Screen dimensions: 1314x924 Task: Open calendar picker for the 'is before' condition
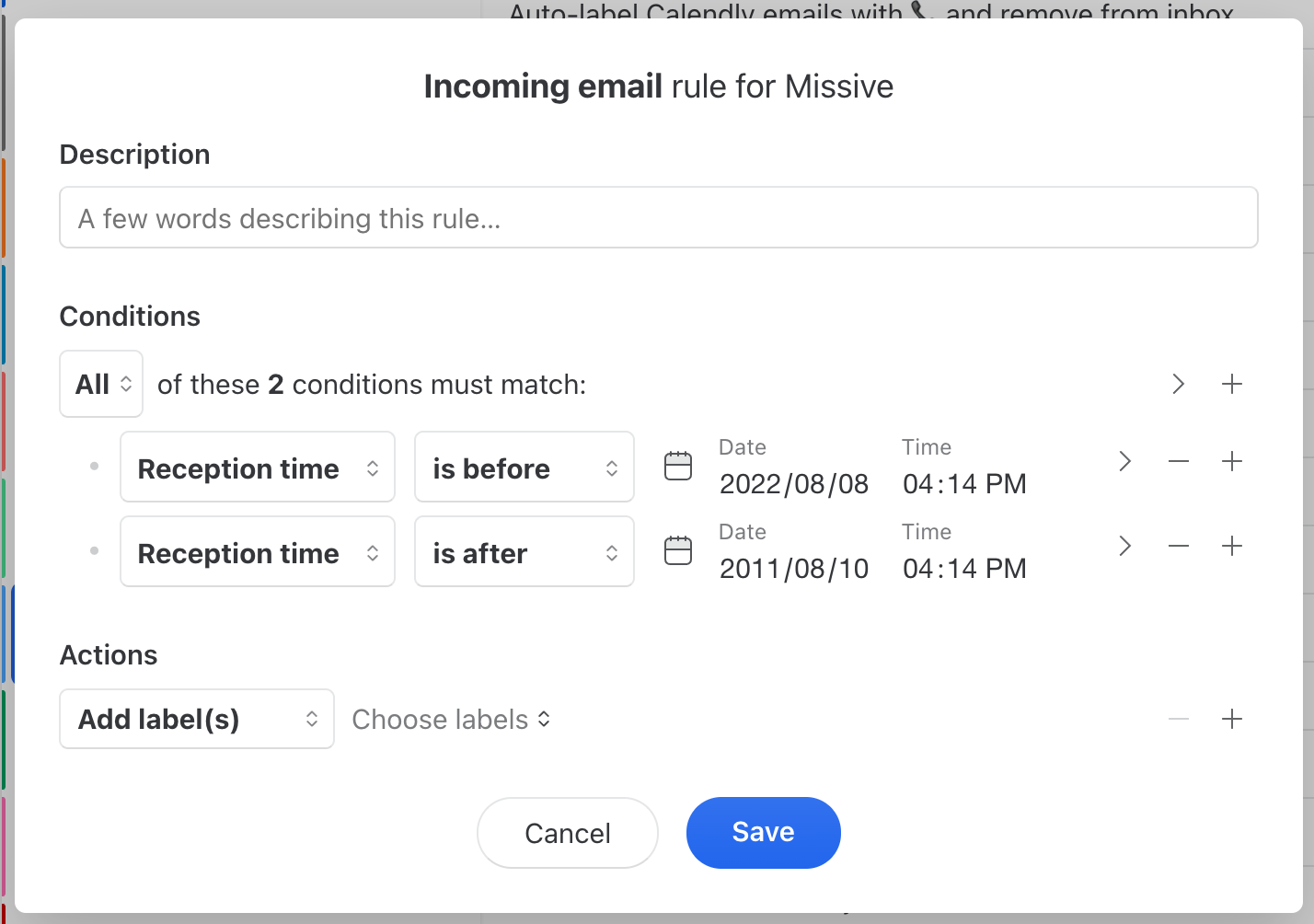click(678, 467)
